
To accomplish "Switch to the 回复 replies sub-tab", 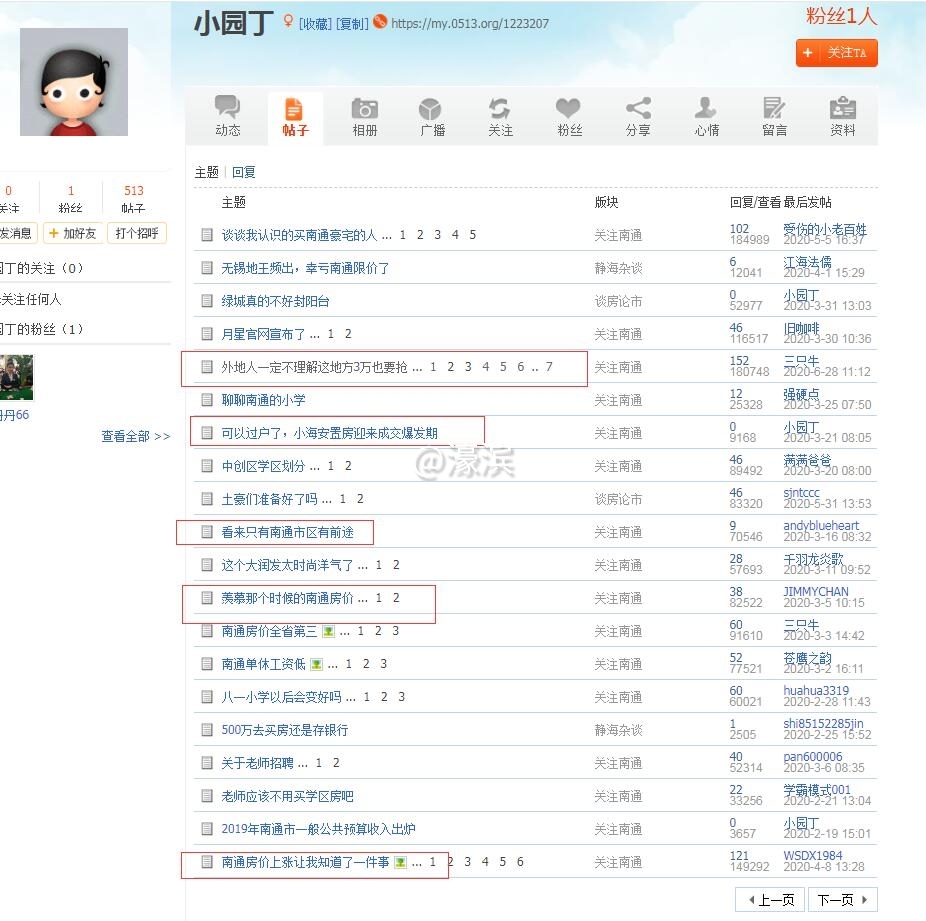I will click(x=242, y=171).
